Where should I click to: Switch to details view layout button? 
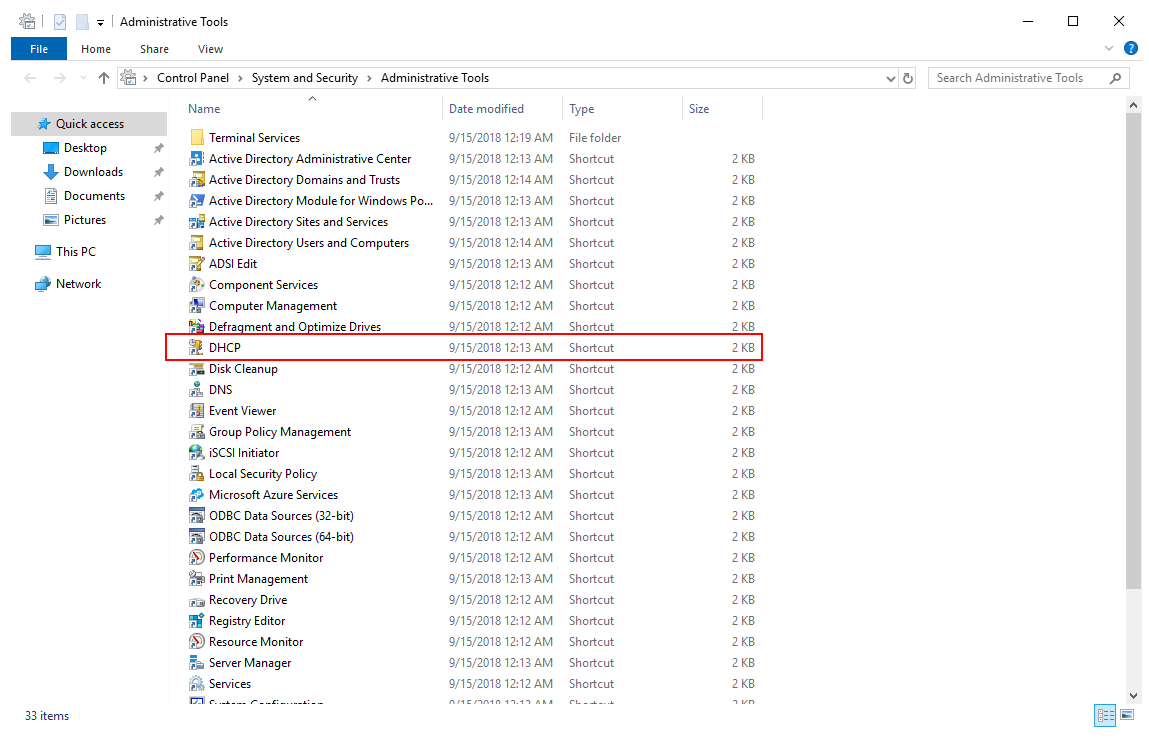(x=1105, y=715)
